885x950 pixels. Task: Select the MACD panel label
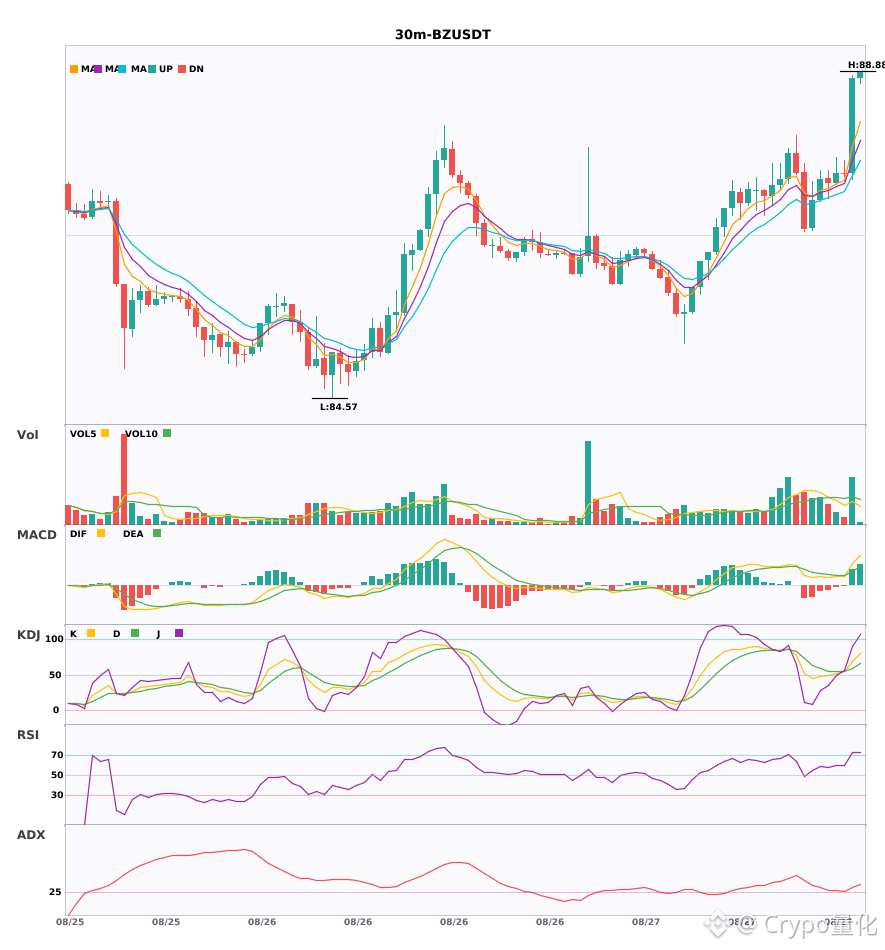point(36,535)
